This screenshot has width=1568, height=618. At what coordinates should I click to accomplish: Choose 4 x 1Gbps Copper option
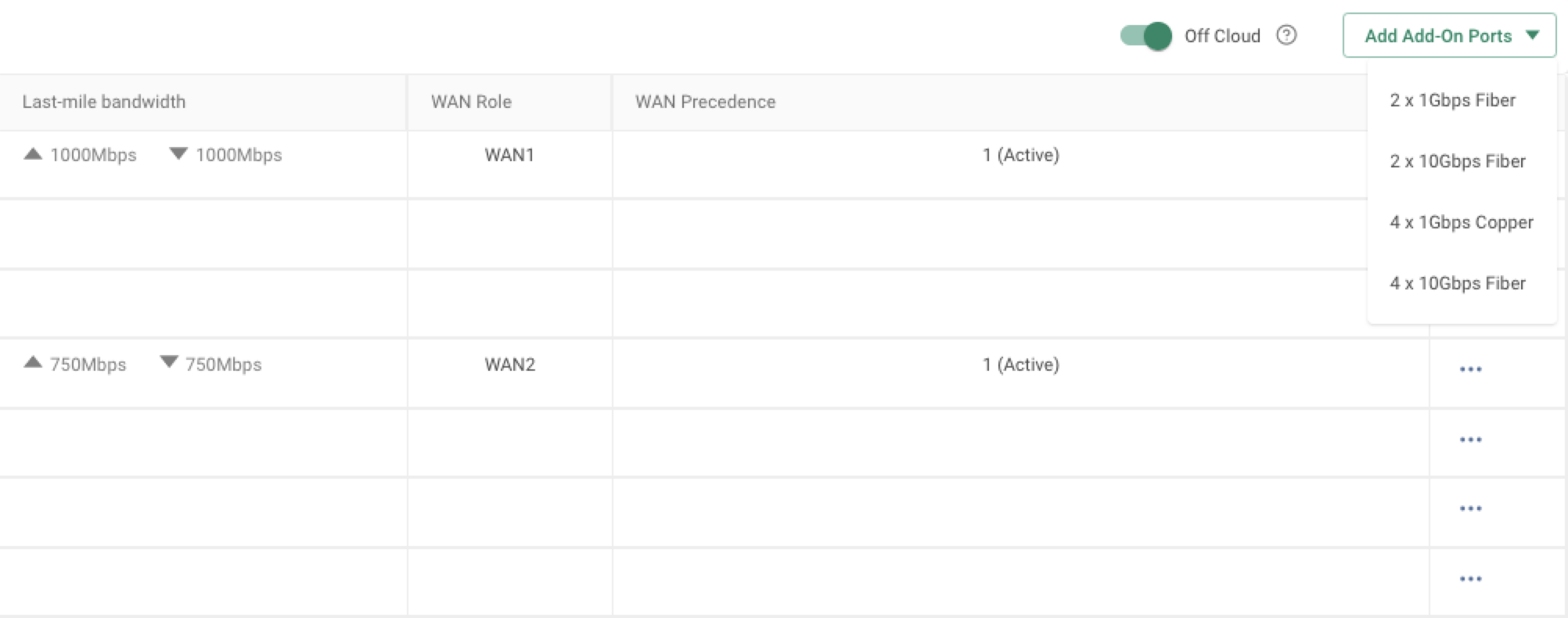coord(1462,222)
